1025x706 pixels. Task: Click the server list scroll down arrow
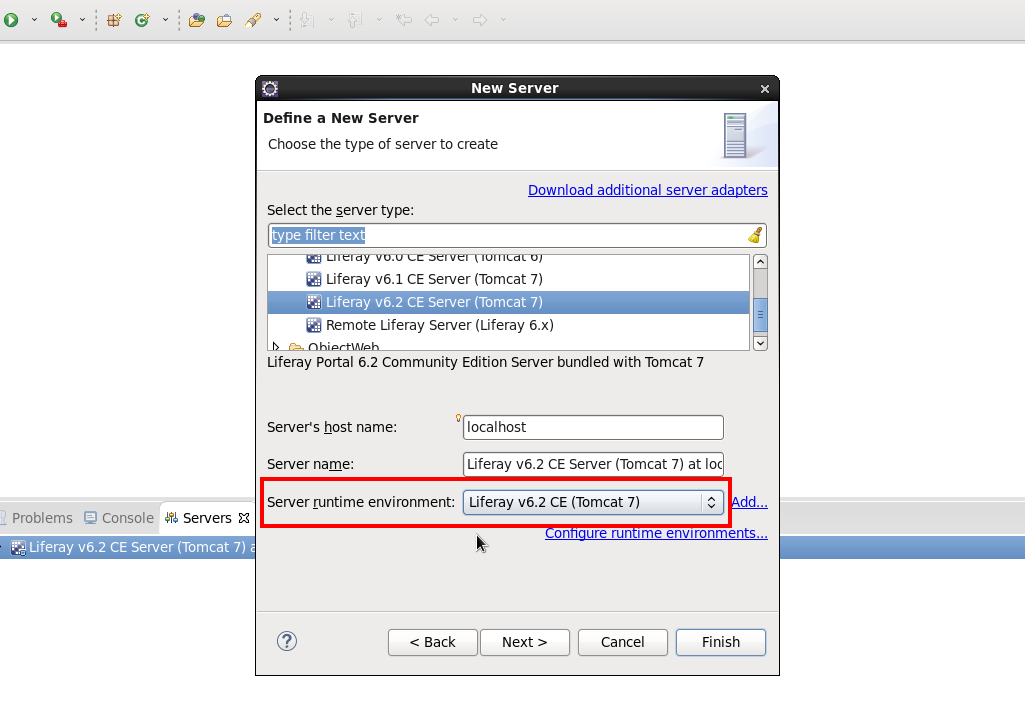pyautogui.click(x=760, y=343)
